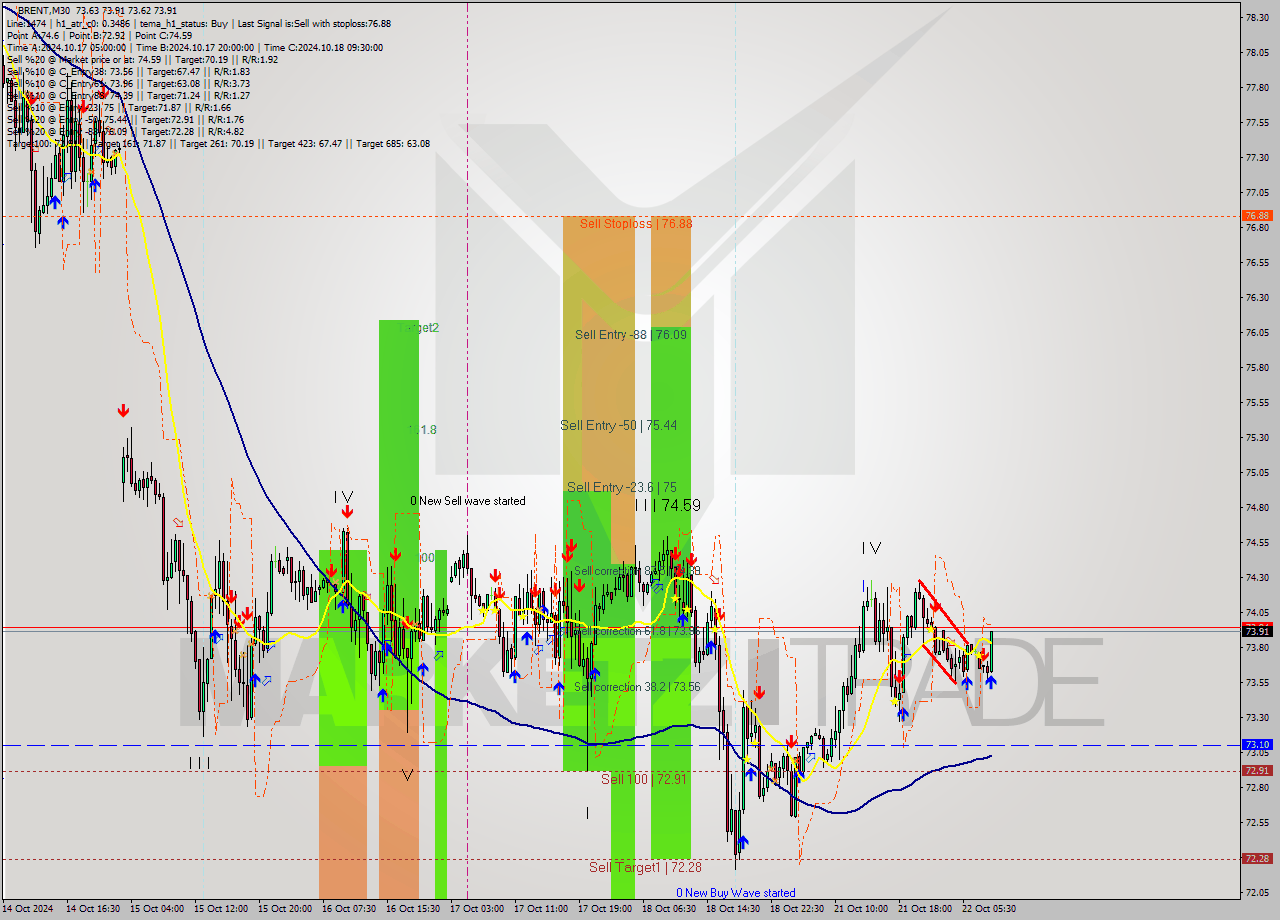The image size is (1280, 920).
Task: Click the BRENT,M30 symbol title
Action: pyautogui.click(x=43, y=11)
